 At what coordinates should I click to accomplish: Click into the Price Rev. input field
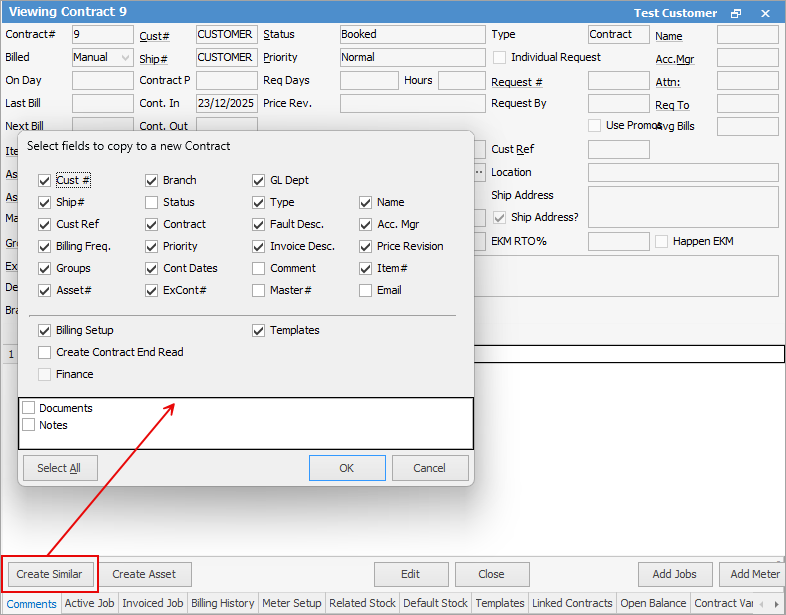tap(413, 104)
